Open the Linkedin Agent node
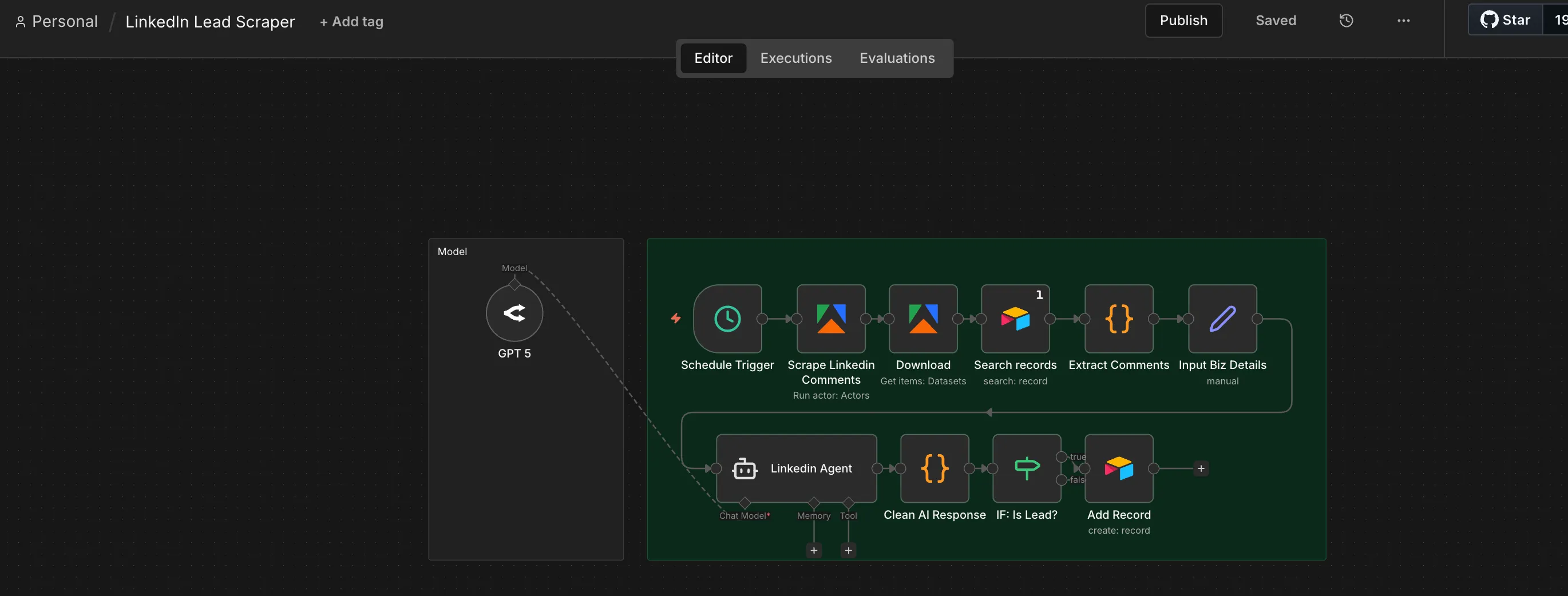The width and height of the screenshot is (1568, 596). pos(796,468)
